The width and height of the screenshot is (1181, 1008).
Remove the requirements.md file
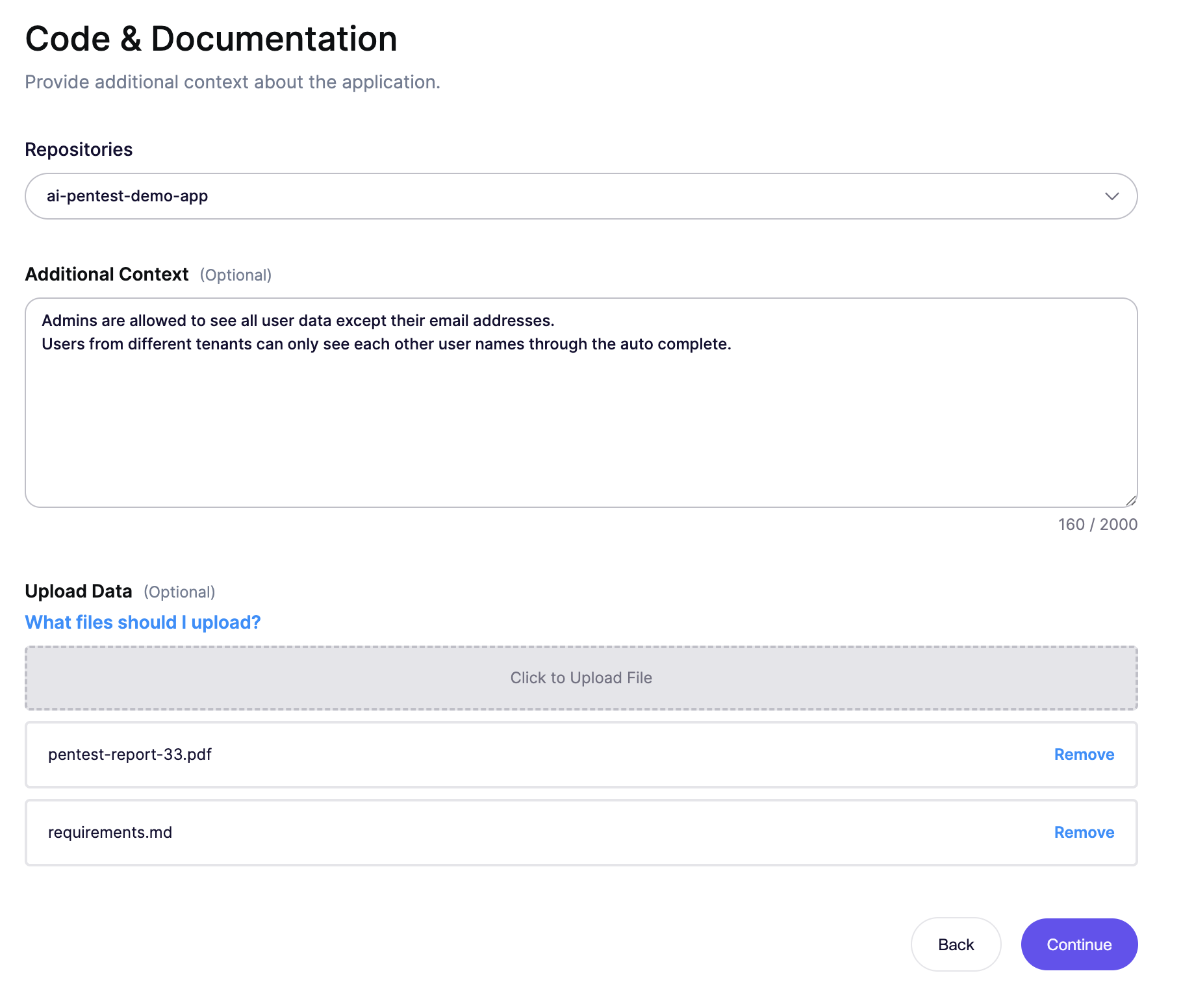point(1084,833)
